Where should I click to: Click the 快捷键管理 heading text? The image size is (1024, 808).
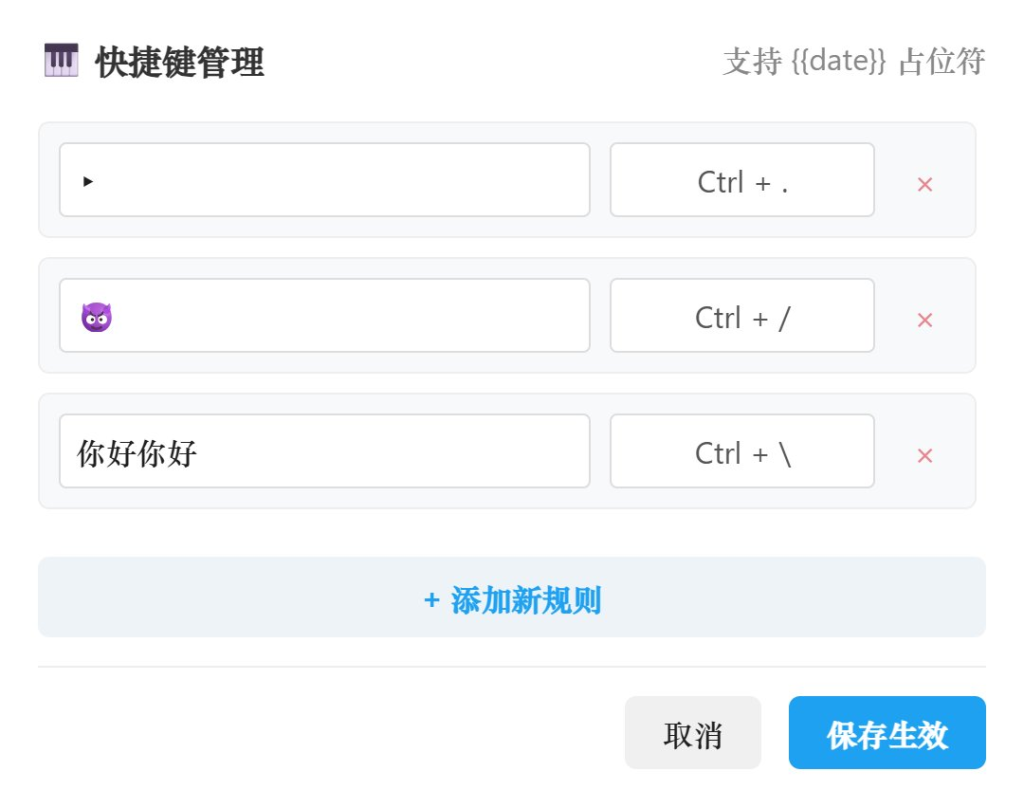click(180, 63)
